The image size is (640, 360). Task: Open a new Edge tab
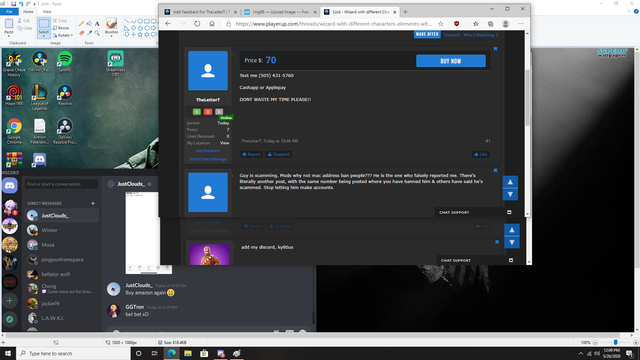click(405, 12)
